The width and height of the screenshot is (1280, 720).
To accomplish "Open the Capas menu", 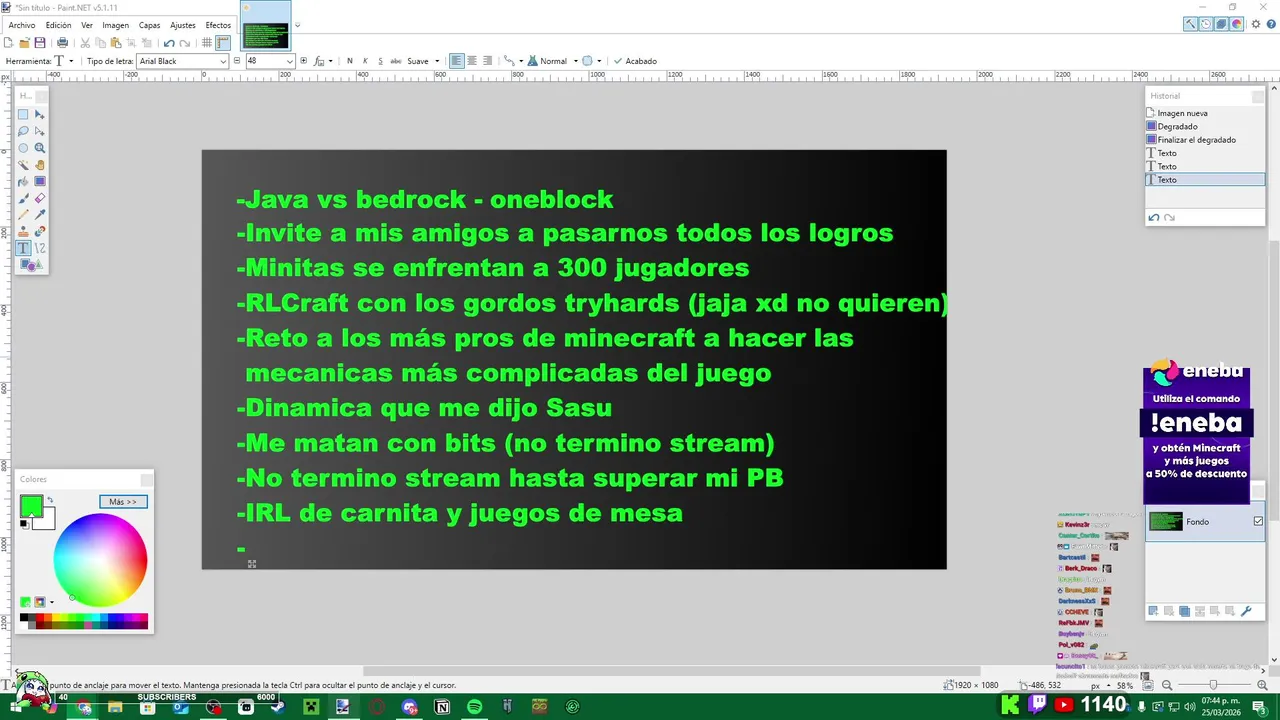I will point(149,25).
